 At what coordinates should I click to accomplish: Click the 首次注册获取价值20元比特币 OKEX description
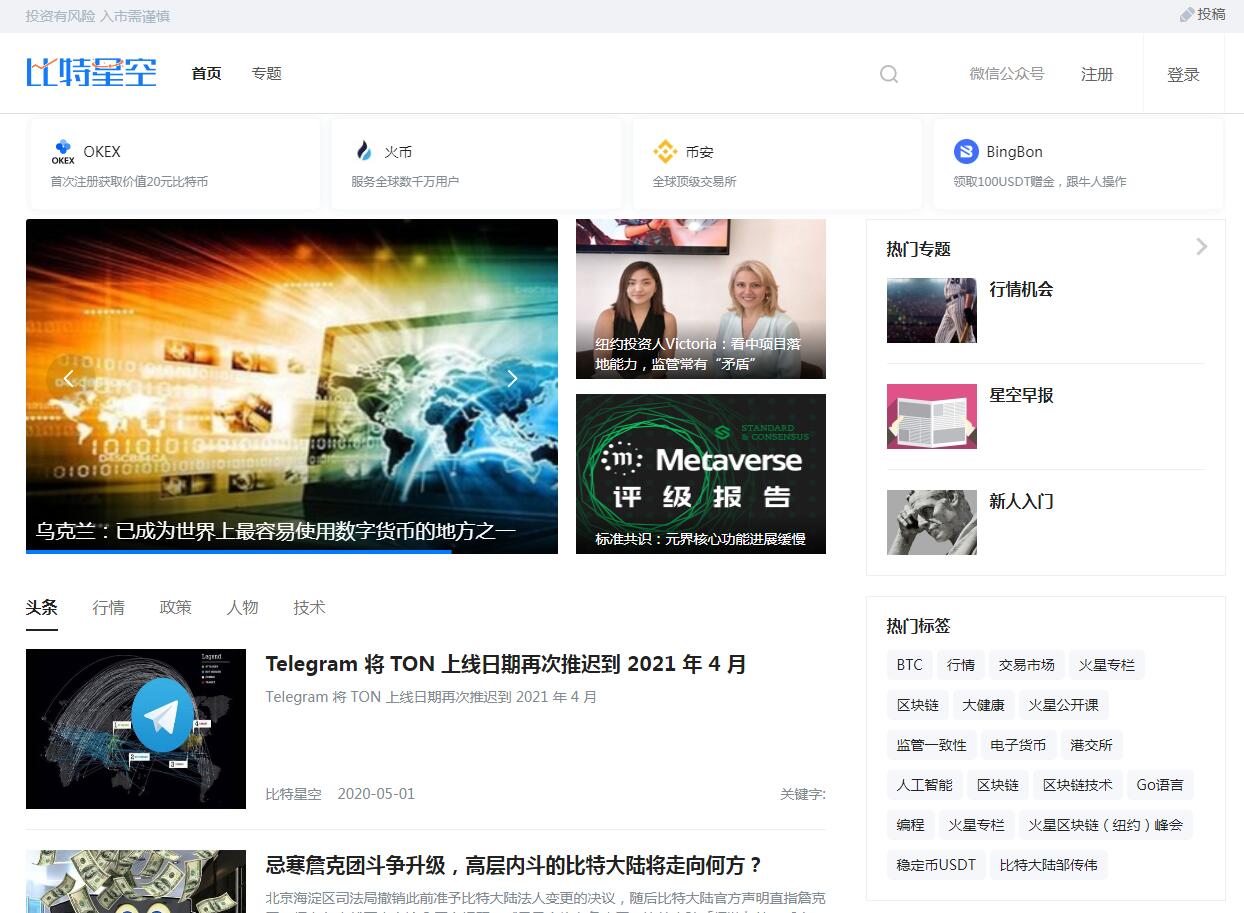129,182
